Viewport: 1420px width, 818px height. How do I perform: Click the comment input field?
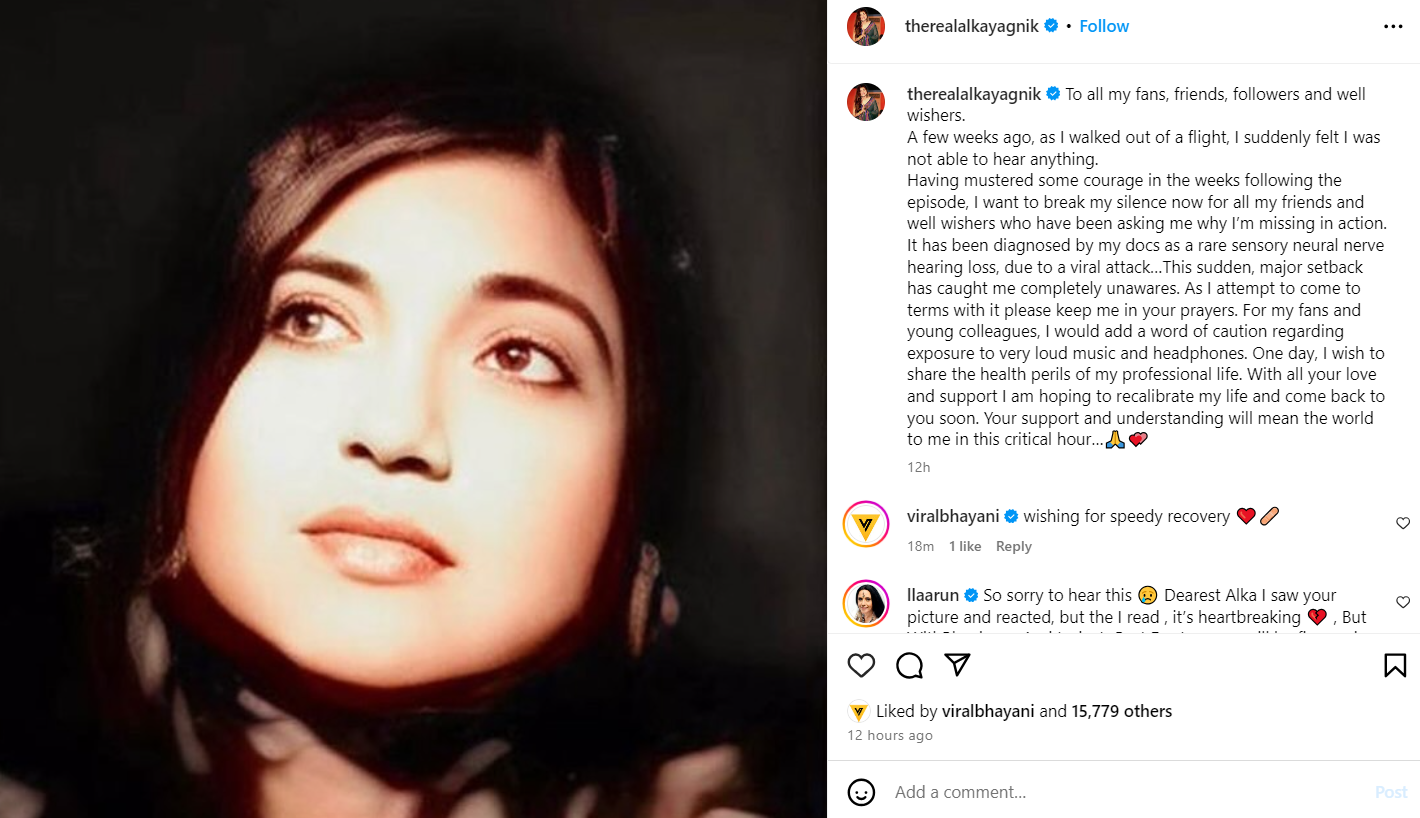(1120, 792)
